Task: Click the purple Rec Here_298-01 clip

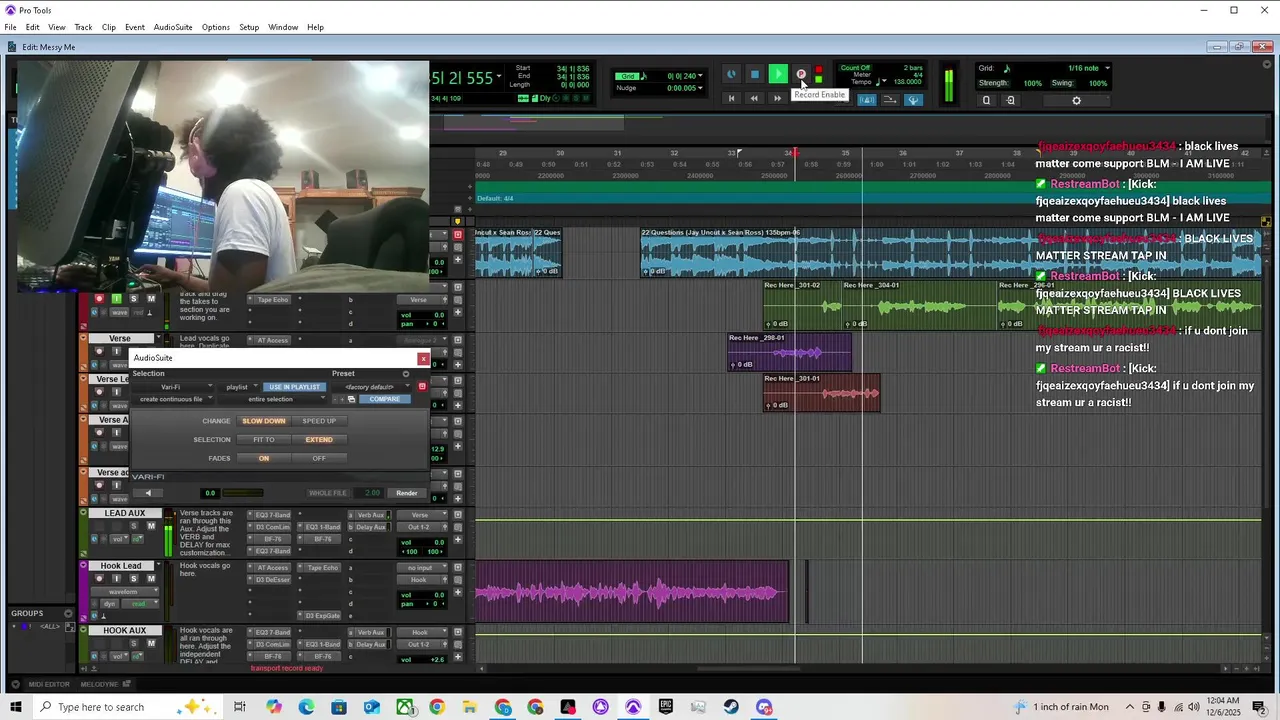Action: point(790,352)
